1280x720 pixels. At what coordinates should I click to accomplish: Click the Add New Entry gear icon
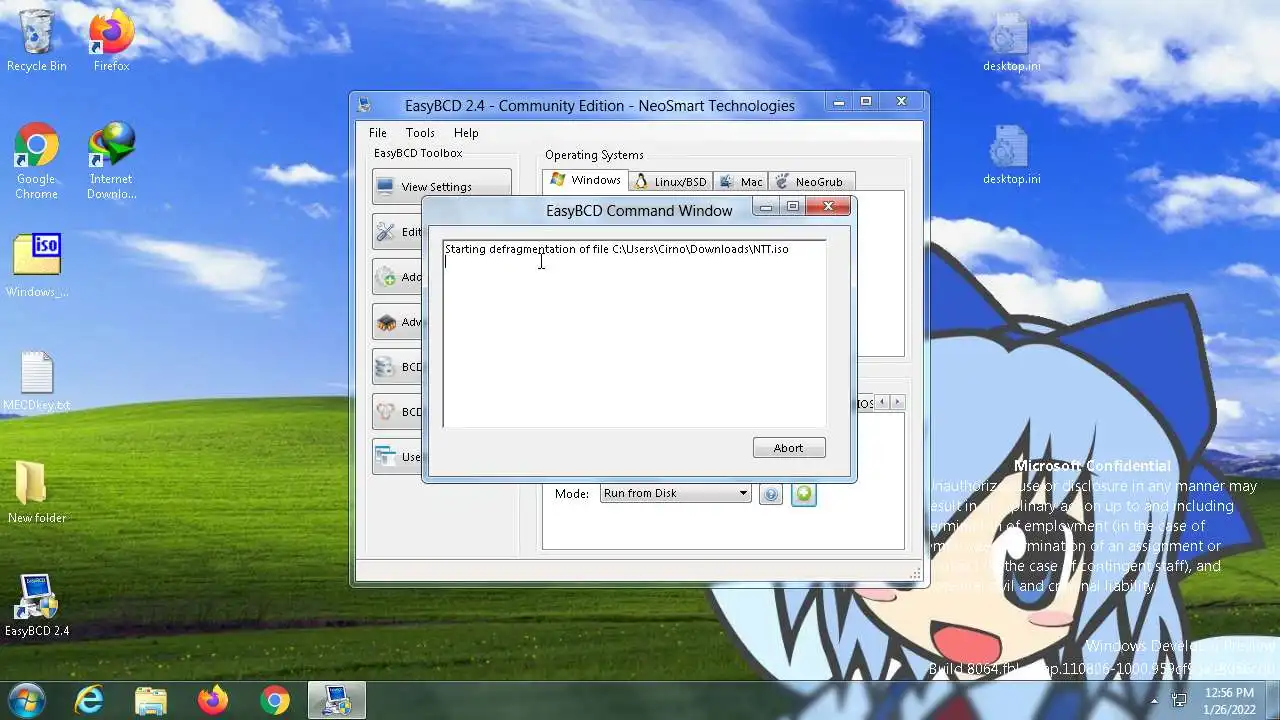[x=386, y=277]
